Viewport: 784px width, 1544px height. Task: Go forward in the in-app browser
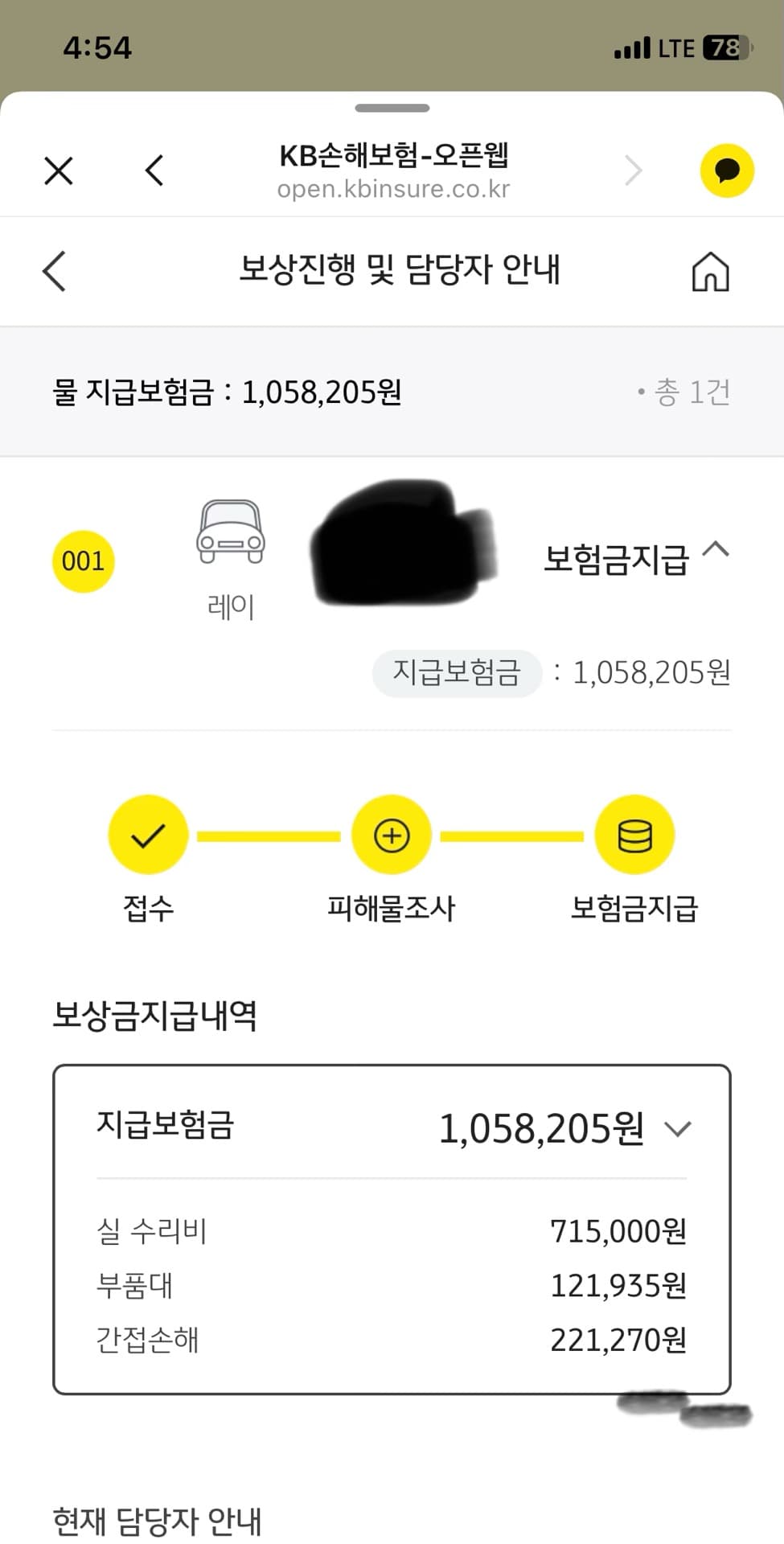pyautogui.click(x=634, y=170)
